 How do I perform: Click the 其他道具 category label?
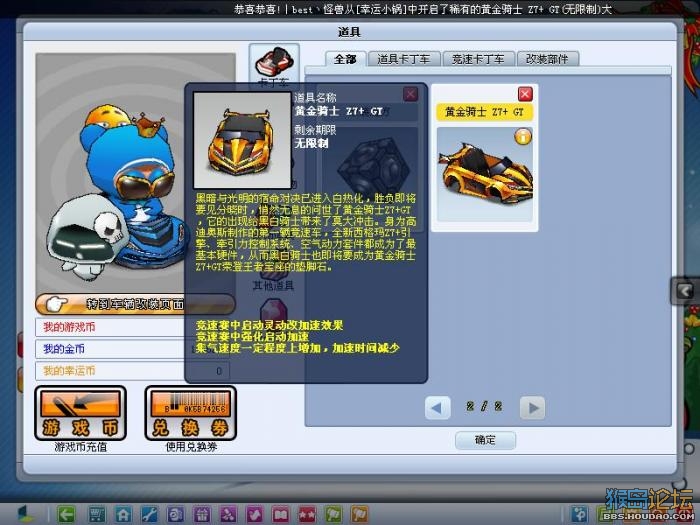[x=273, y=286]
